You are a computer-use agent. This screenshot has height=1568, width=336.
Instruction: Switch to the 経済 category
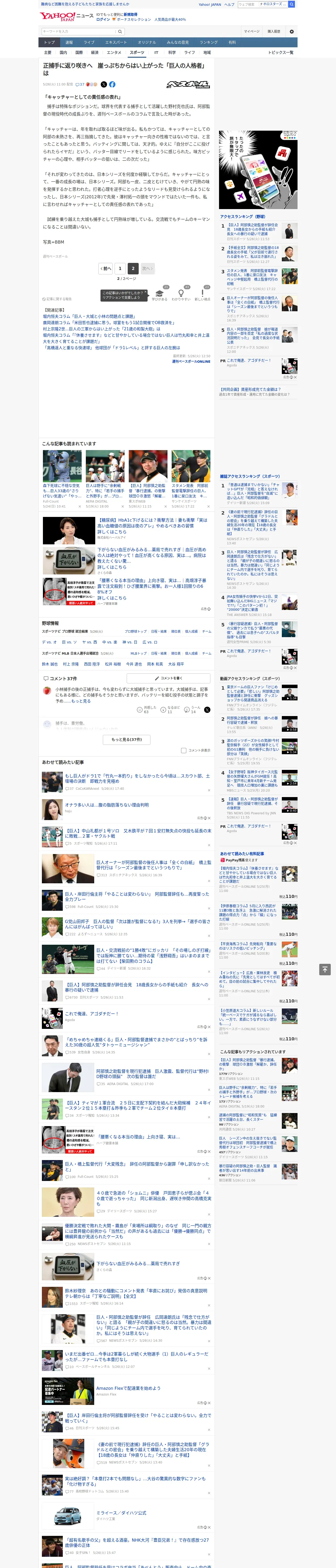94,52
